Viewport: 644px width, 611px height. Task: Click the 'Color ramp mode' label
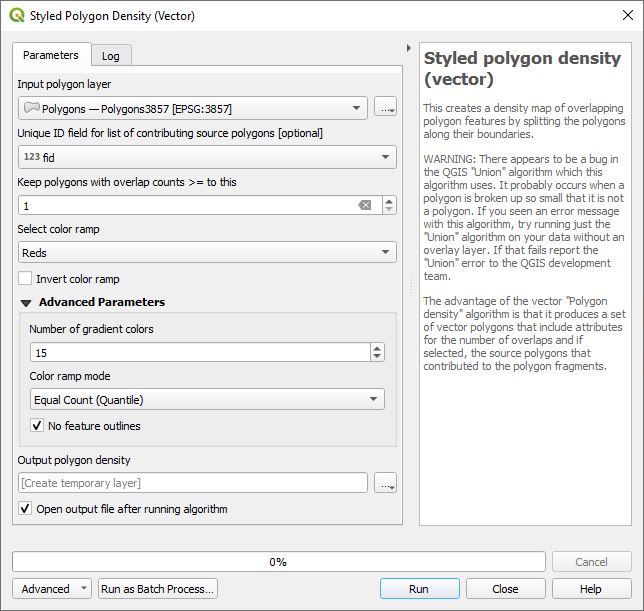70,376
